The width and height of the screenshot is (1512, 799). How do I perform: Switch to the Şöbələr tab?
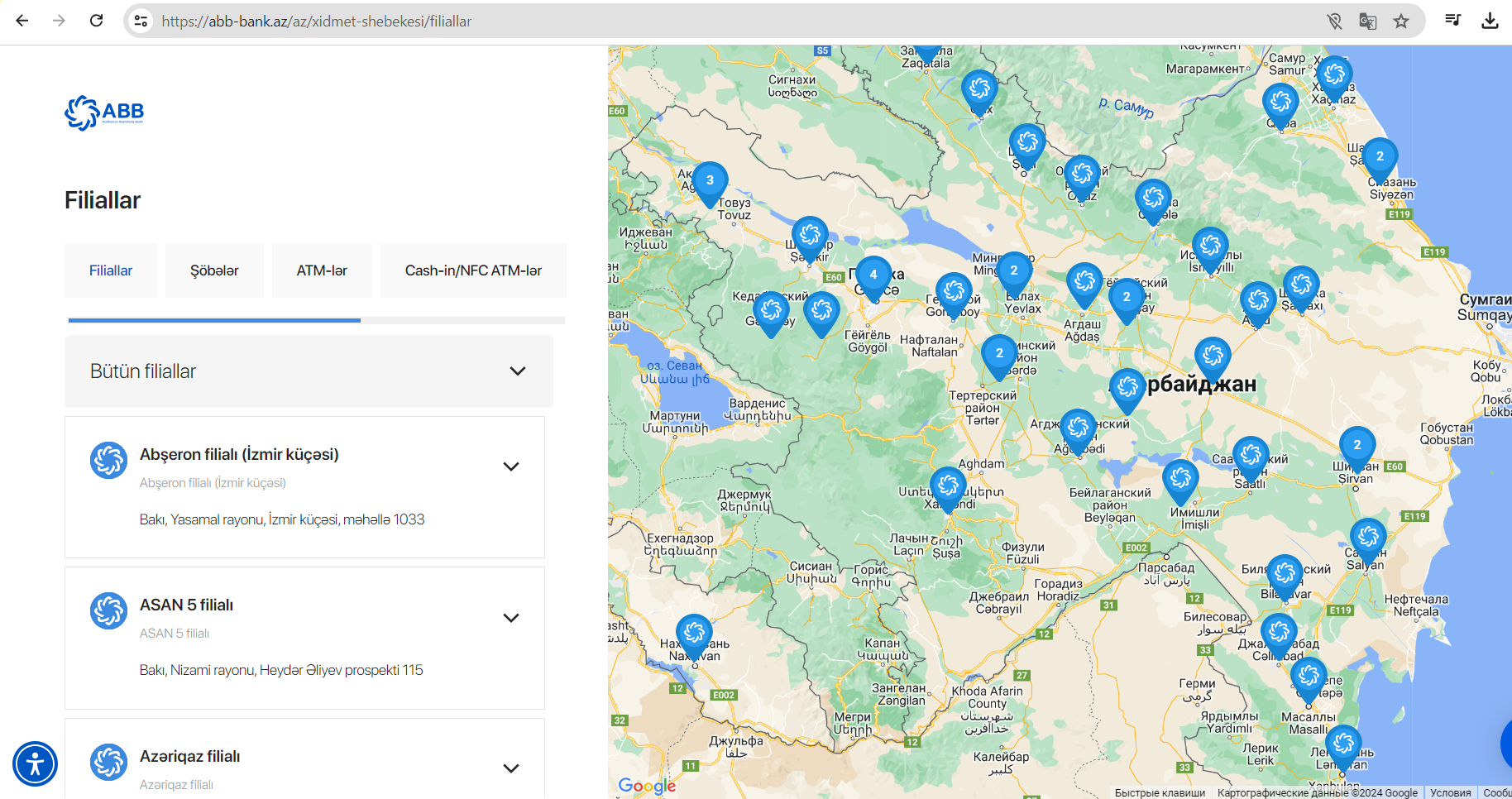click(214, 270)
